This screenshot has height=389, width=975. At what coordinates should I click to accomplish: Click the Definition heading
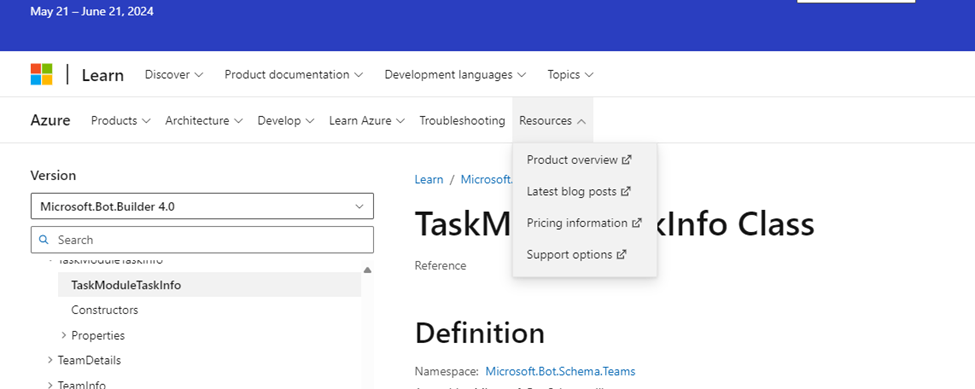tap(479, 333)
